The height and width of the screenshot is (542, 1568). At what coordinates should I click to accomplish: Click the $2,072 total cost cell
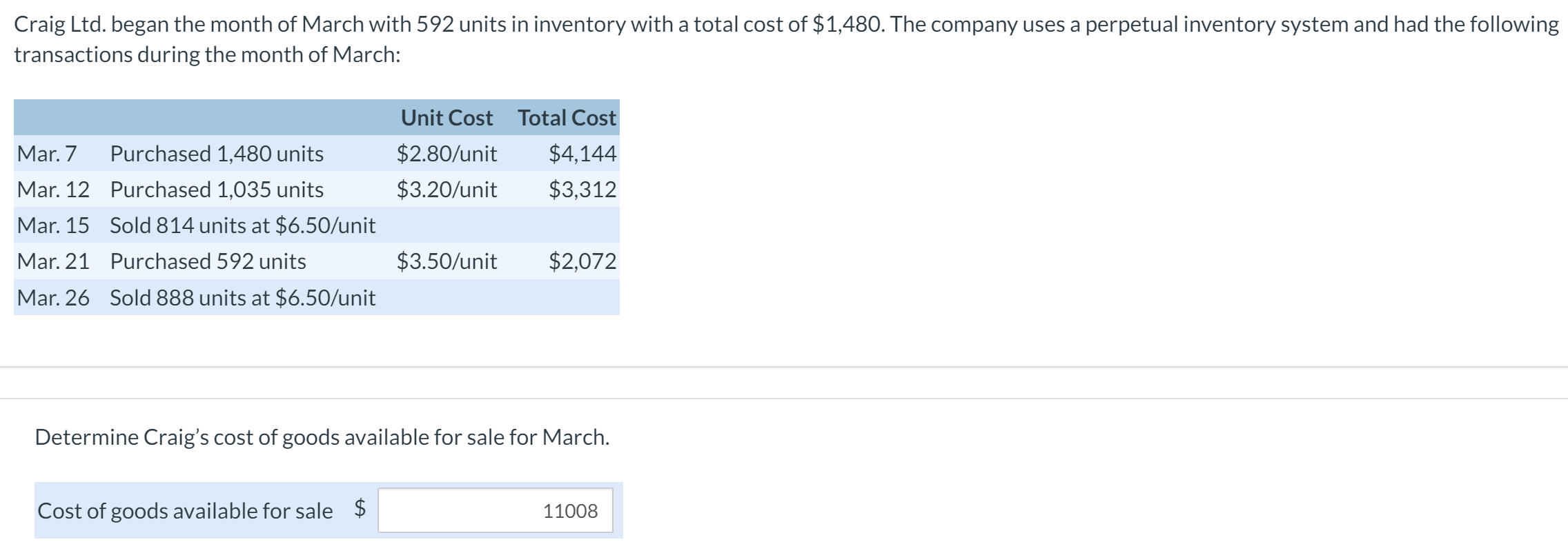tap(582, 261)
